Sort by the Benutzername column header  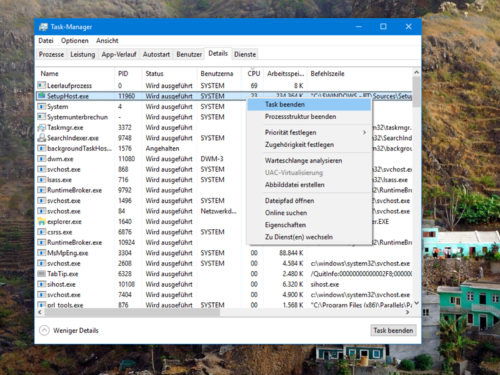(220, 73)
